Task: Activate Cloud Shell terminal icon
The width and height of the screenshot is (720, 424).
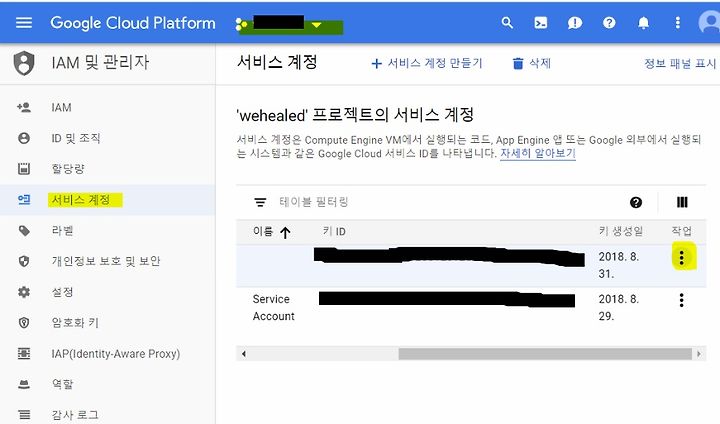Action: tap(541, 23)
